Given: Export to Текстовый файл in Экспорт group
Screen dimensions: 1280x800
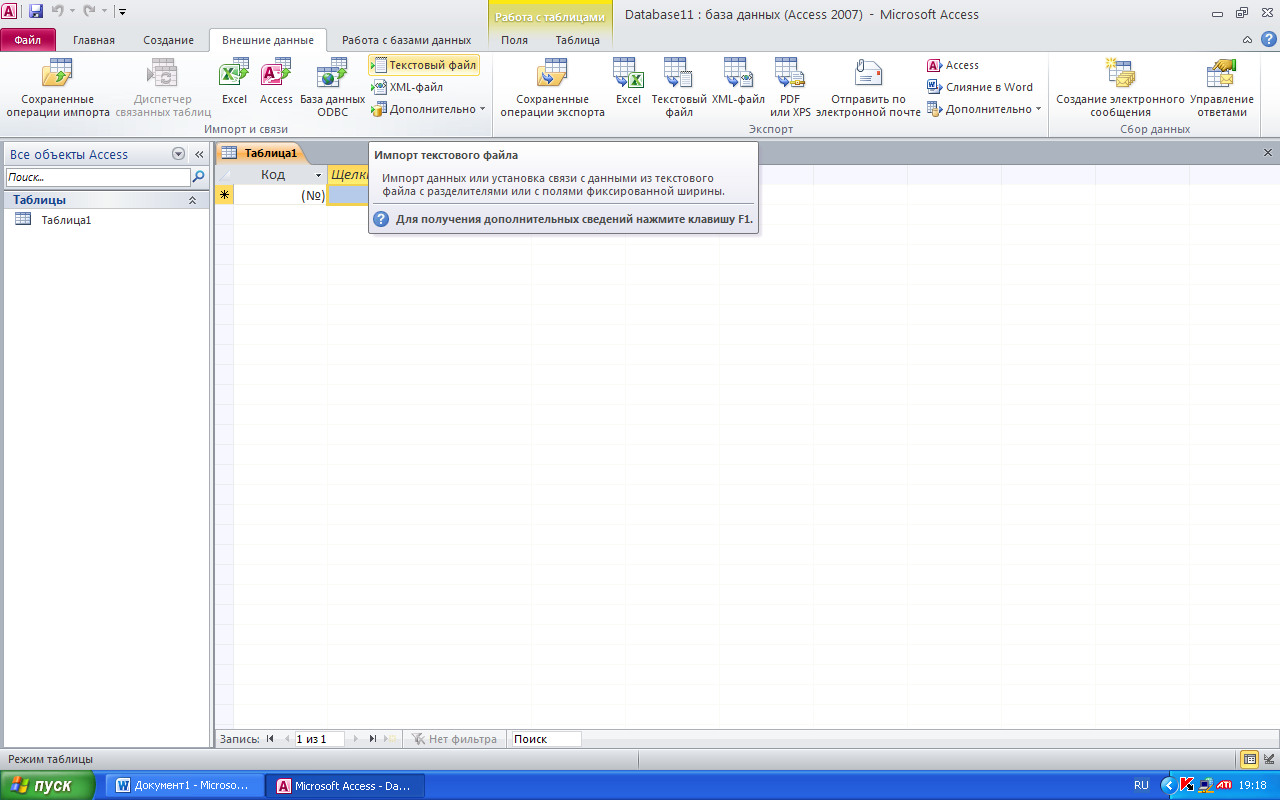Looking at the screenshot, I should click(679, 89).
